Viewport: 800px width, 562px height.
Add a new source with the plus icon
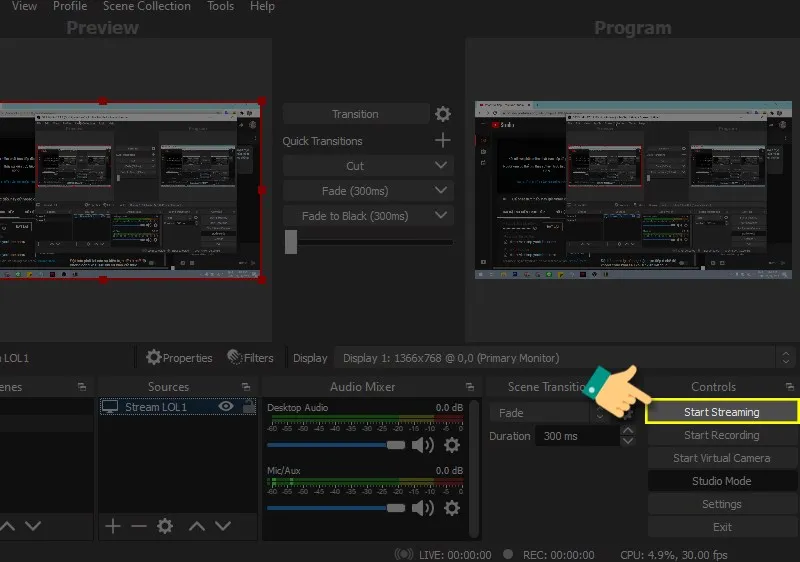(113, 526)
